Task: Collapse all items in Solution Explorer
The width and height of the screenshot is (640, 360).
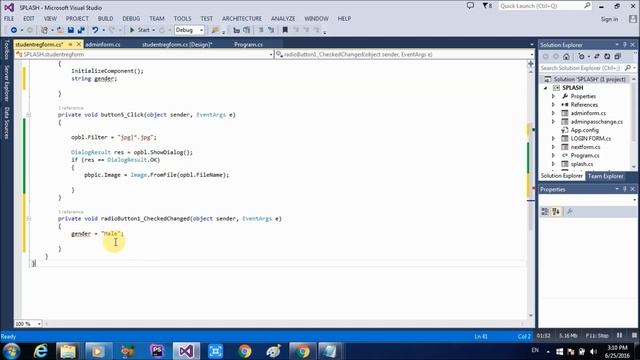Action: [618, 56]
